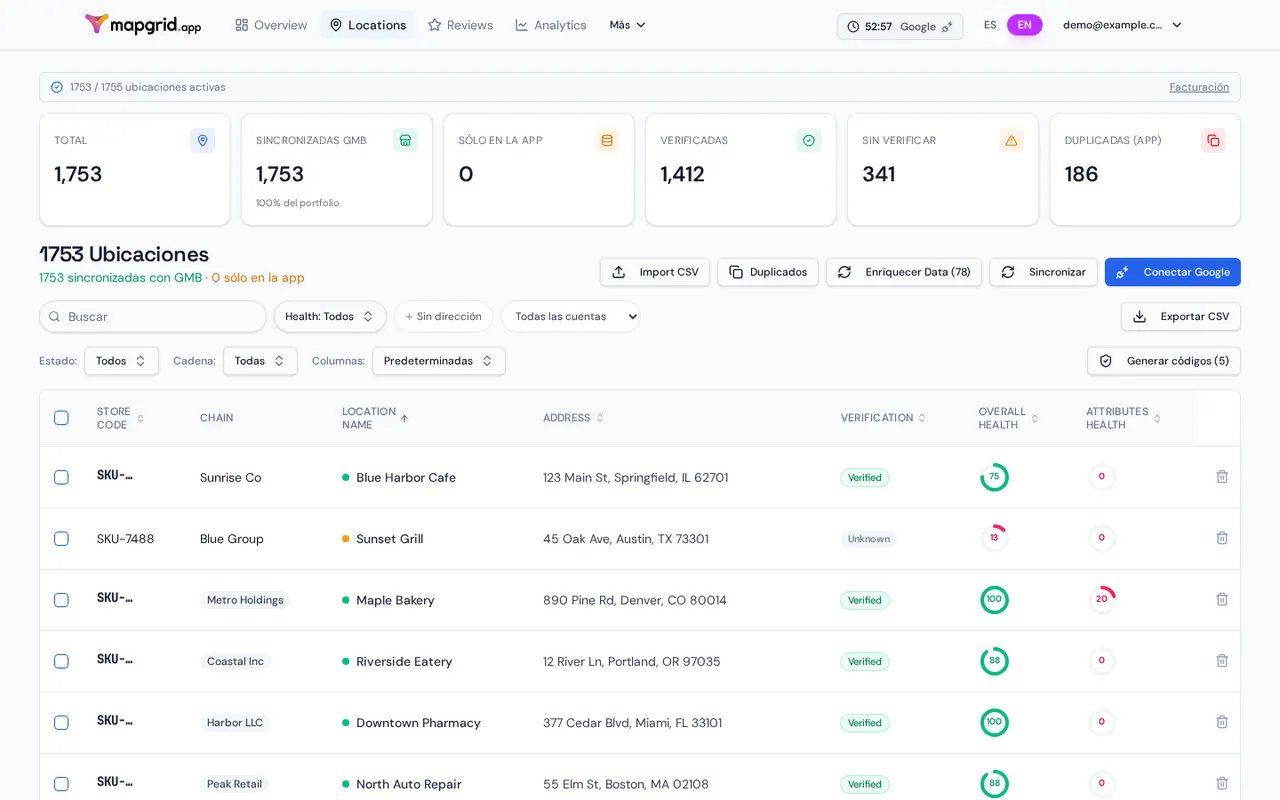Screen dimensions: 1280x800
Task: Open the Facturación link
Action: click(1199, 87)
